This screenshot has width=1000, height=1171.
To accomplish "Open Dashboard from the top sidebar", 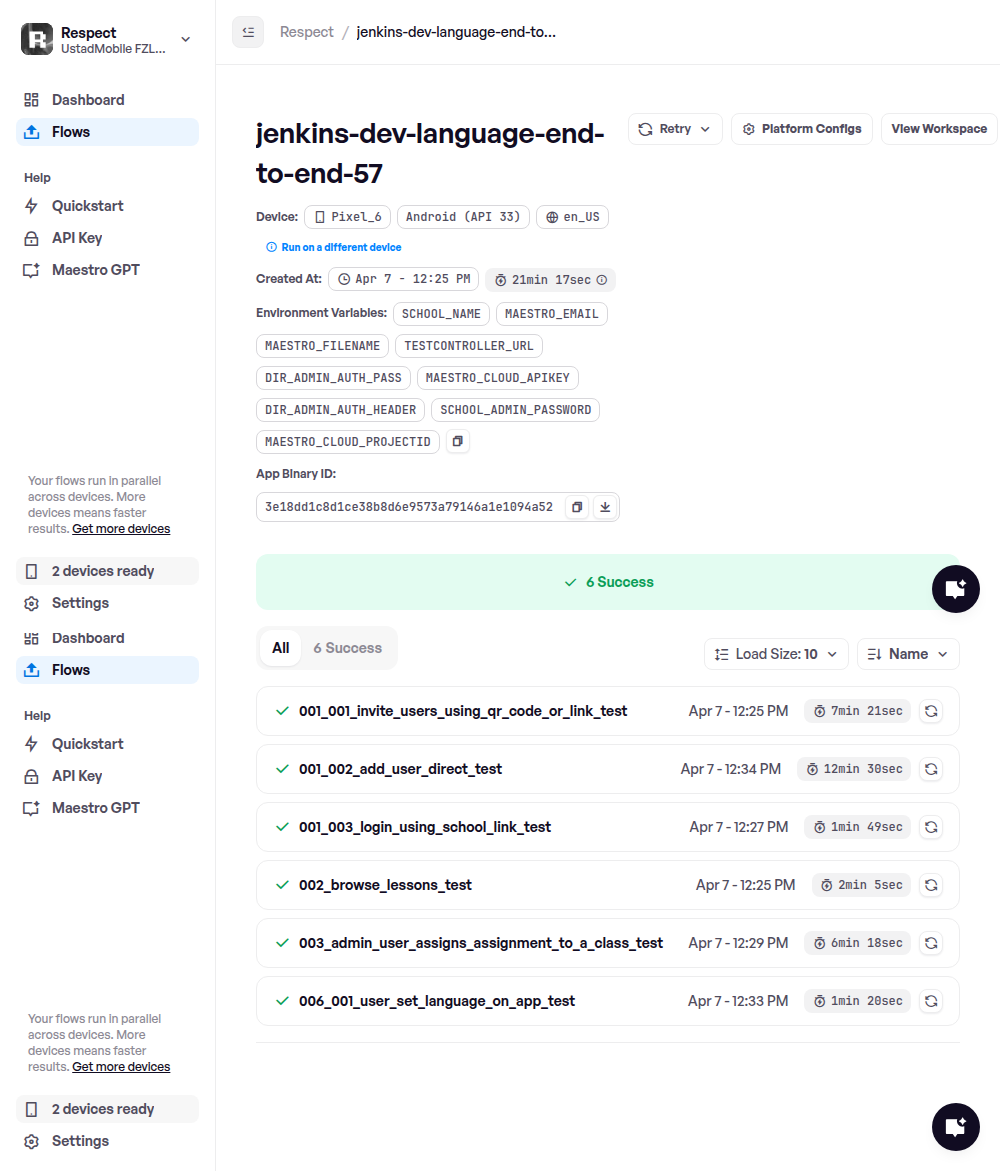I will 88,100.
